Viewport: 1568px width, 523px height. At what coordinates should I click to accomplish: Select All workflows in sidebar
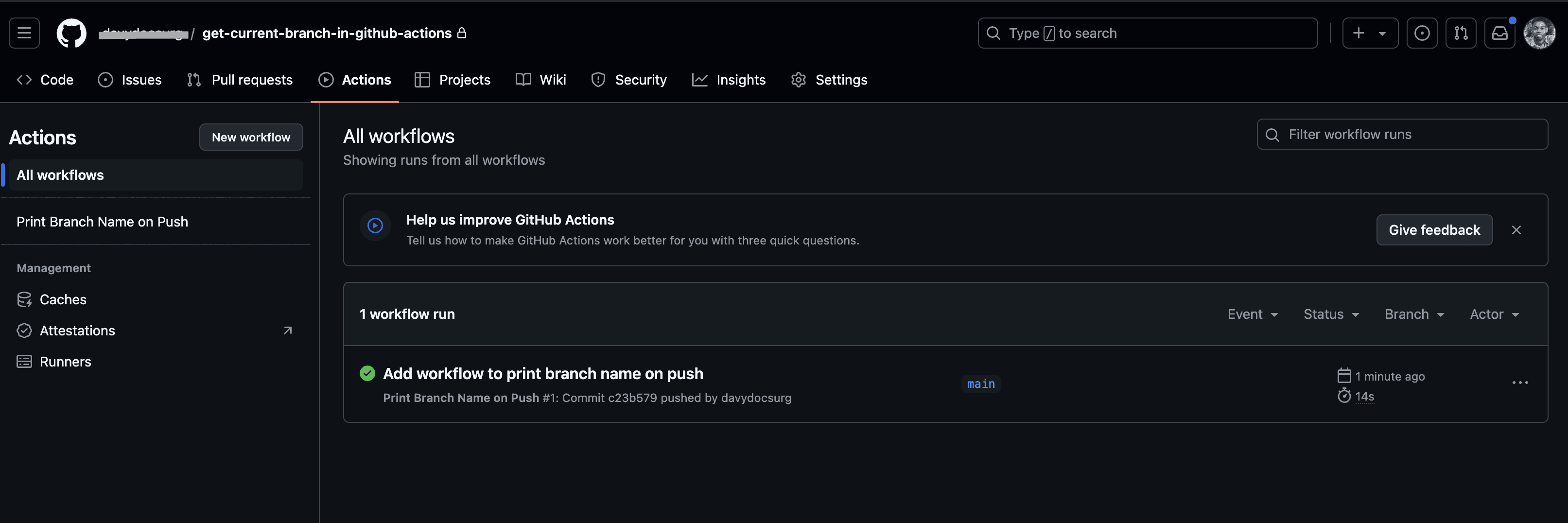[x=156, y=175]
